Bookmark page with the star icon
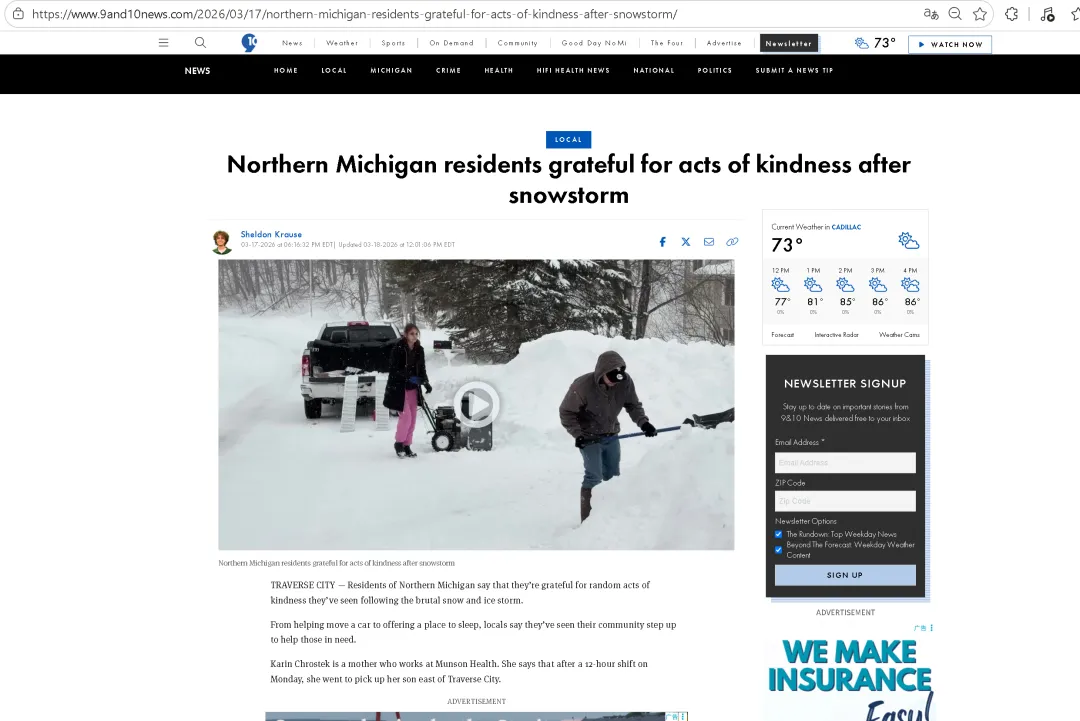 pyautogui.click(x=980, y=14)
